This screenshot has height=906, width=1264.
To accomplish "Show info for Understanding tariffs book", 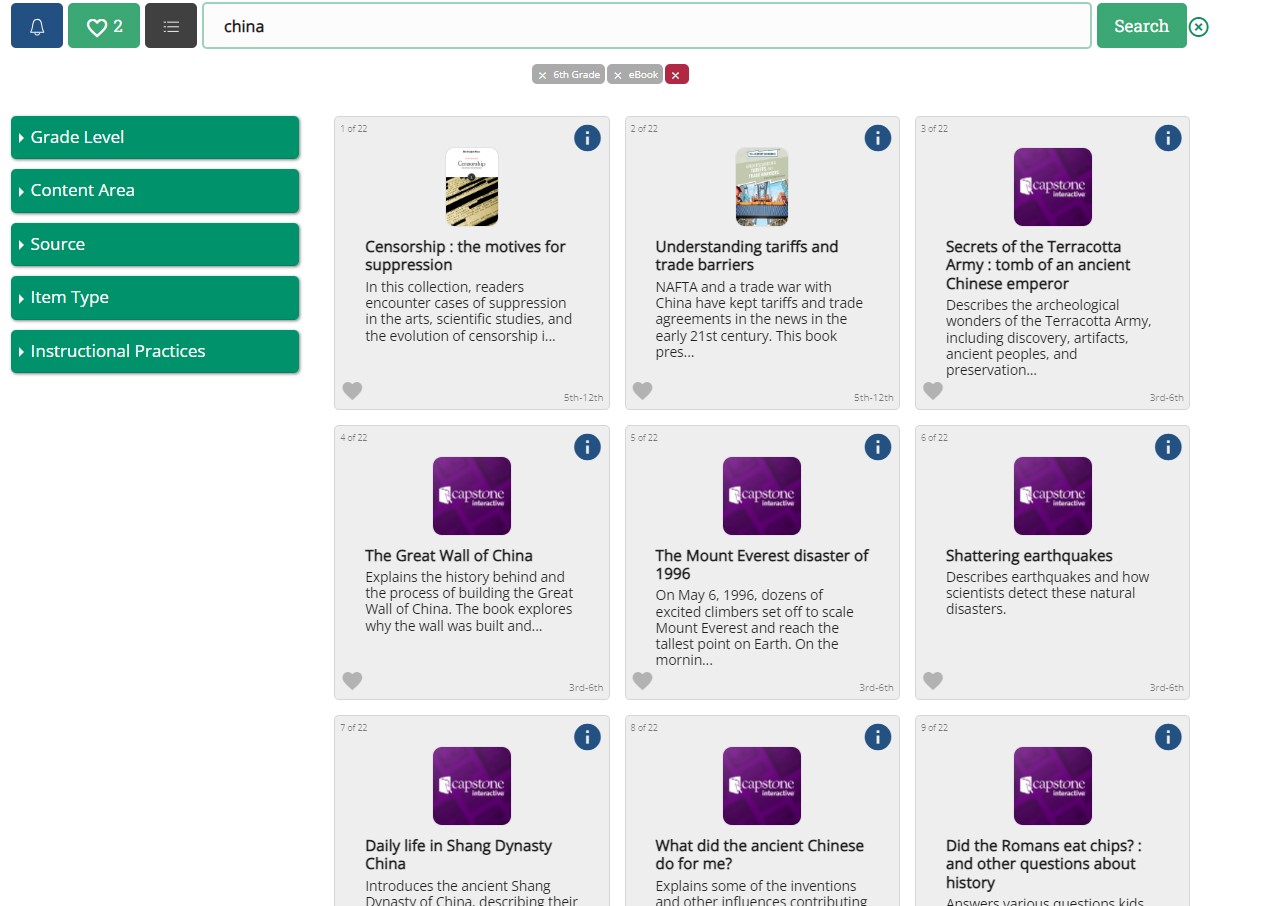I will click(877, 138).
